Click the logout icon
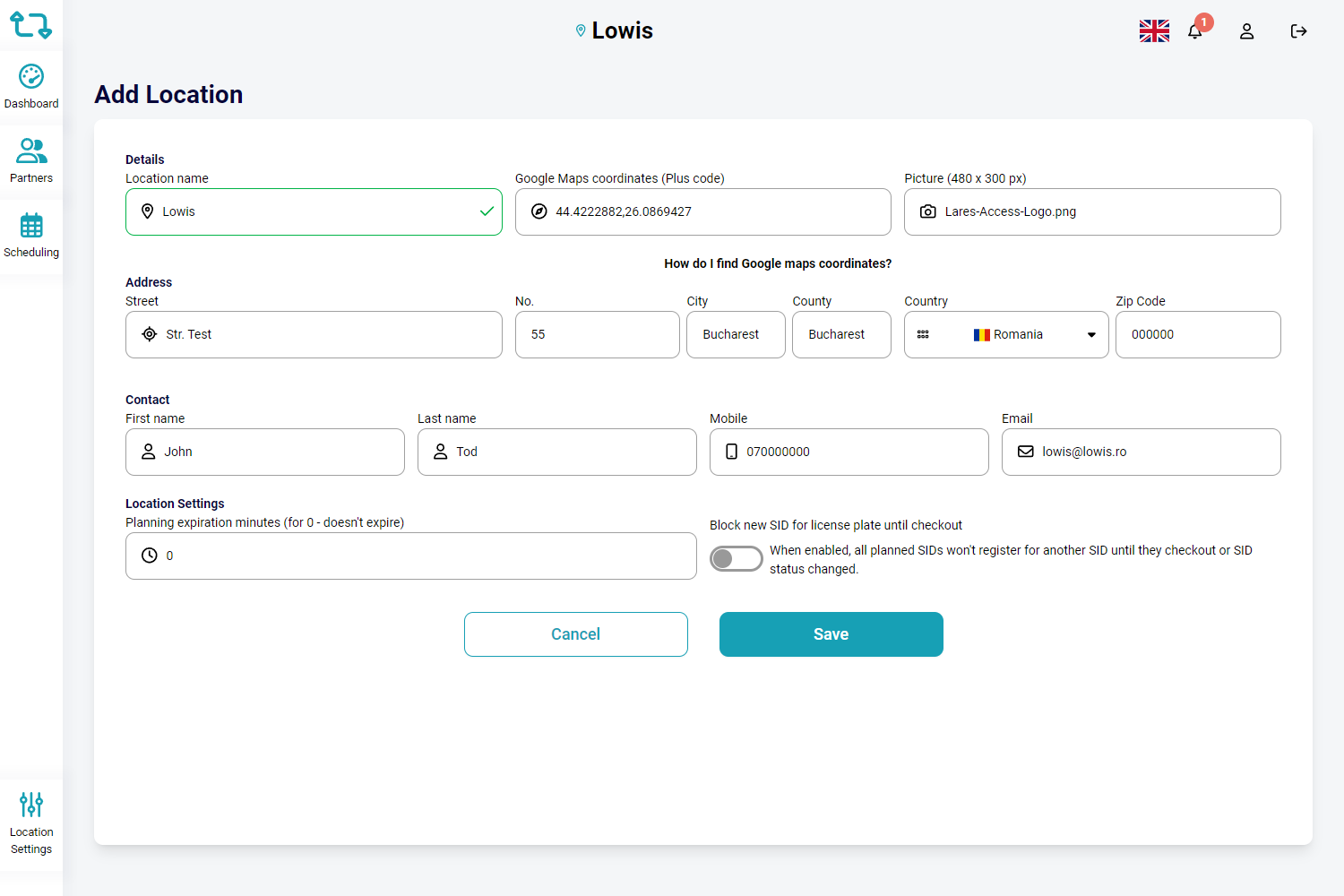Viewport: 1344px width, 896px height. [1298, 31]
